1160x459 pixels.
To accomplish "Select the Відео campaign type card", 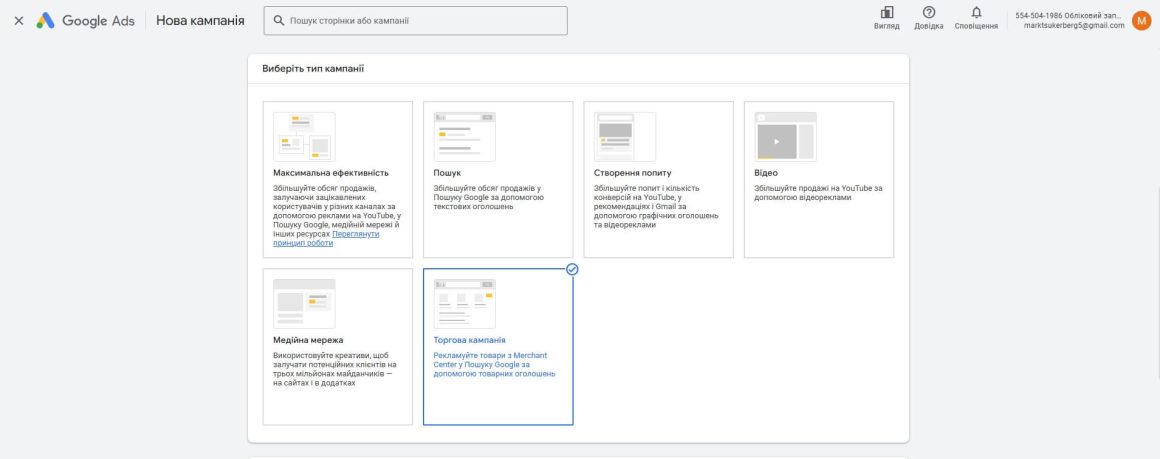I will click(x=819, y=180).
